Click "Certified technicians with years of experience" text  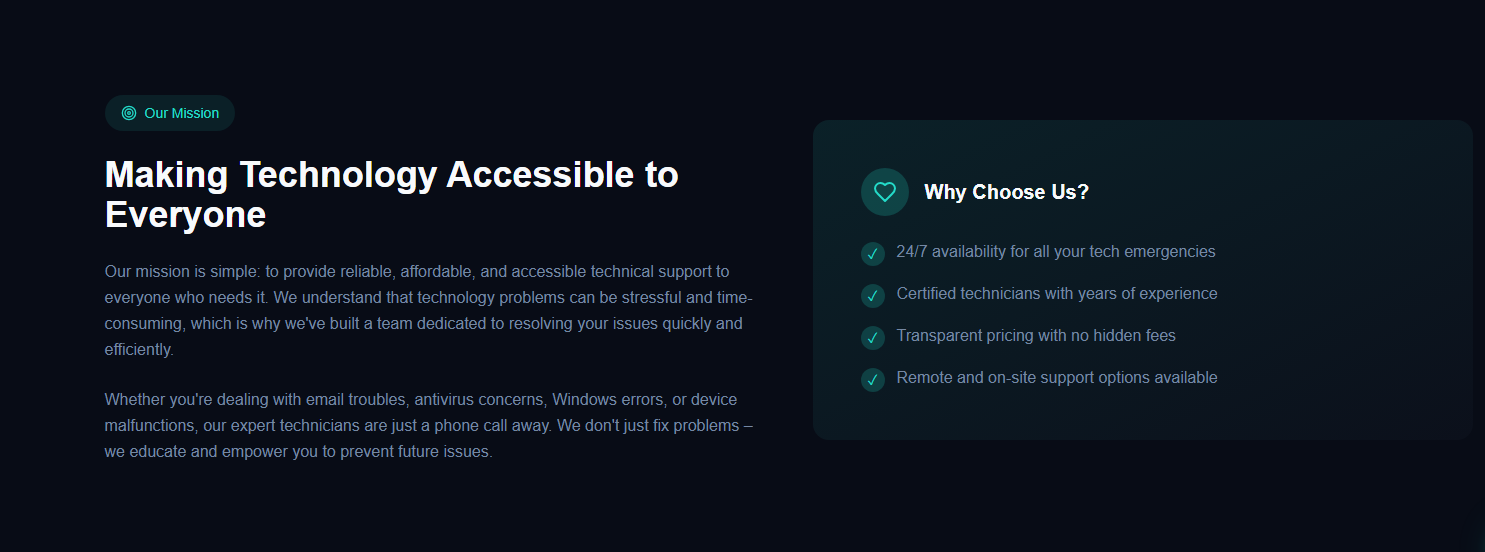pos(1056,294)
